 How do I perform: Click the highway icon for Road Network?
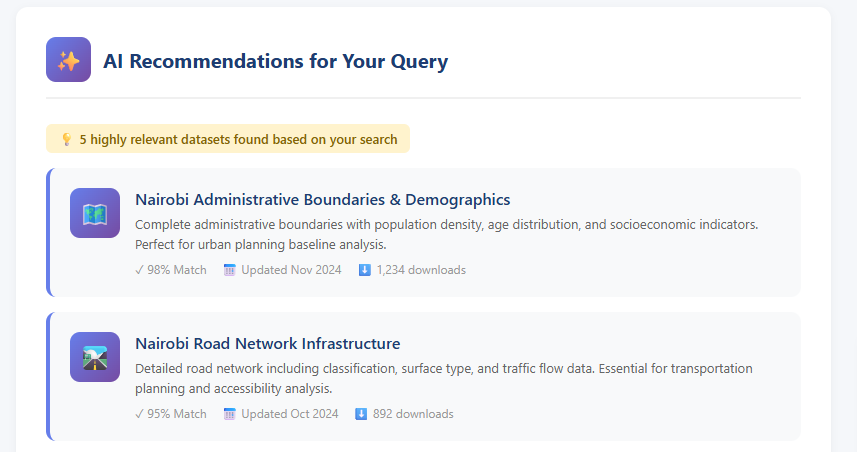(x=95, y=357)
